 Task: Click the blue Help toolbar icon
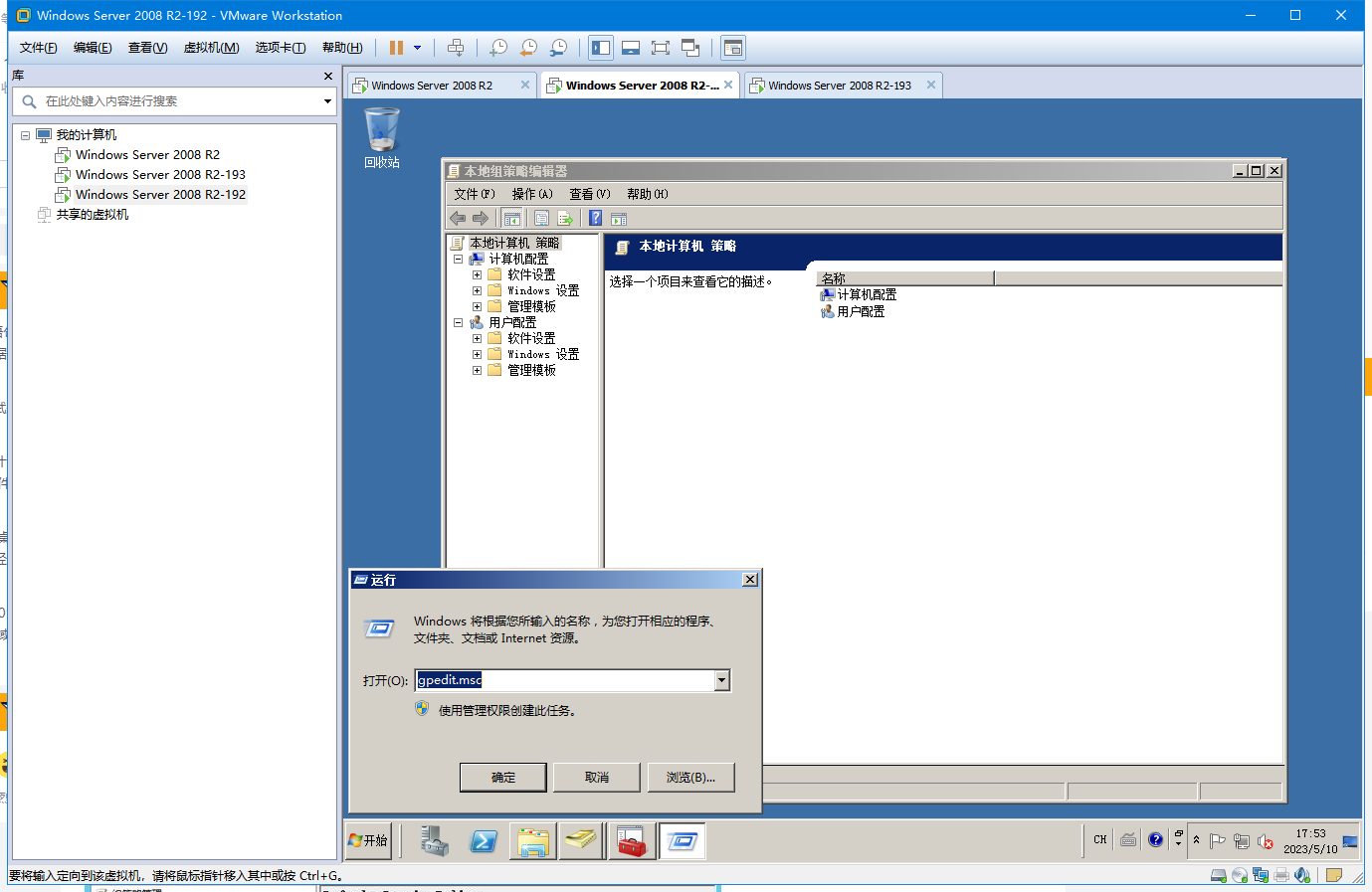point(595,218)
